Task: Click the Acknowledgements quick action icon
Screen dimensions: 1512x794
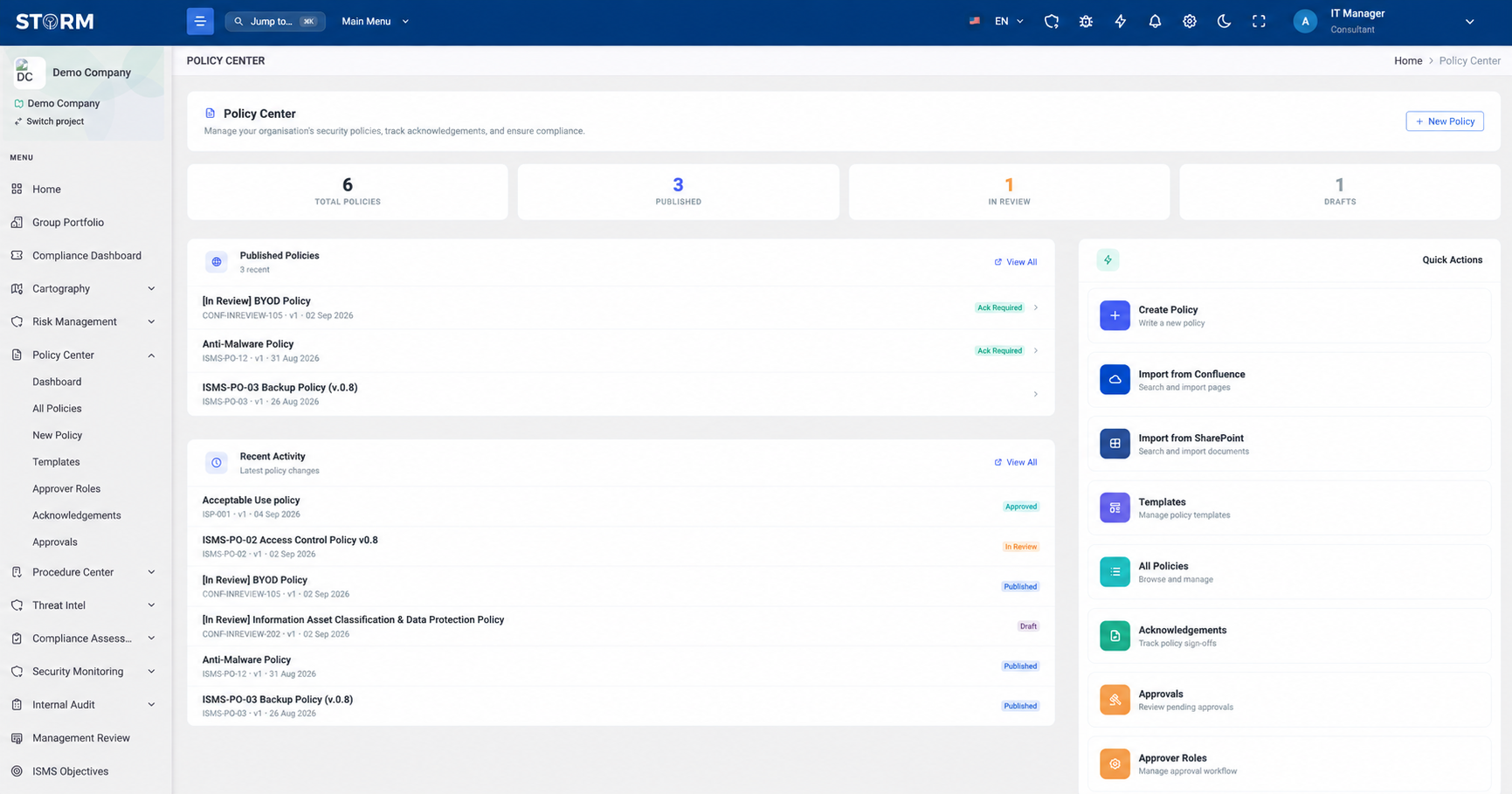Action: (x=1115, y=636)
